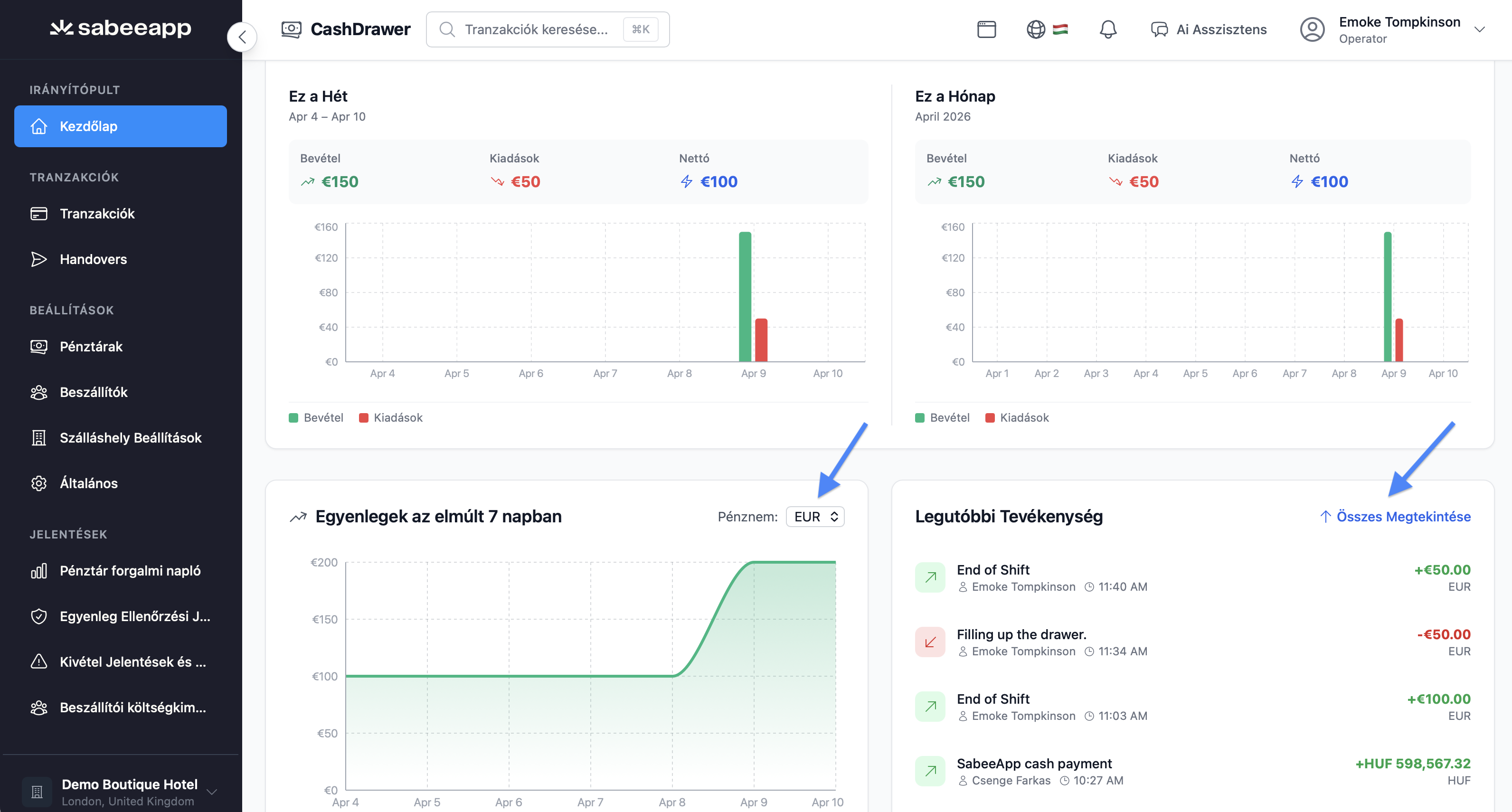The width and height of the screenshot is (1512, 812).
Task: Go to Tranzakciók in the sidebar
Action: click(97, 213)
